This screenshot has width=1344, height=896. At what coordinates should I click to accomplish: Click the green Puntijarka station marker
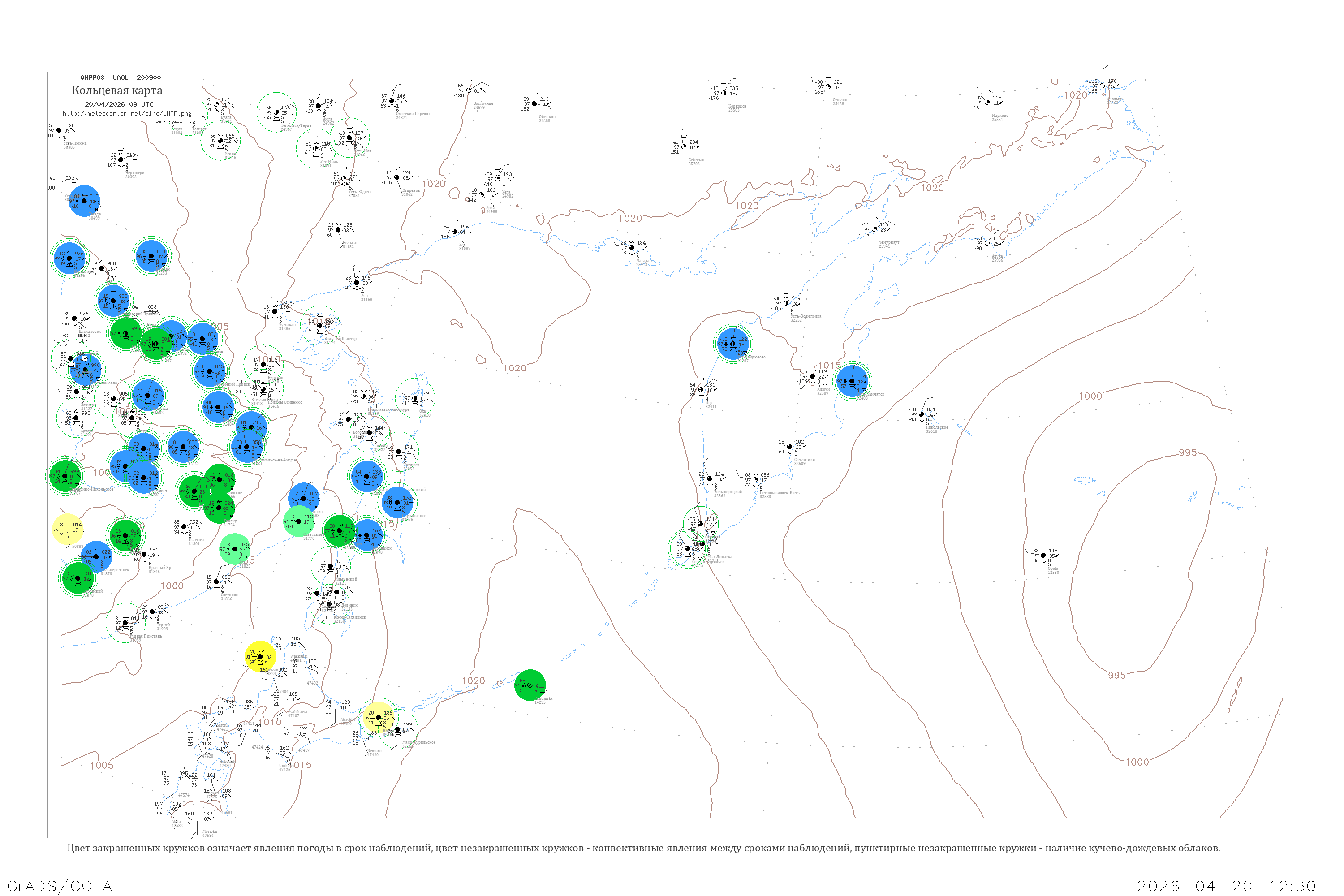(x=530, y=685)
